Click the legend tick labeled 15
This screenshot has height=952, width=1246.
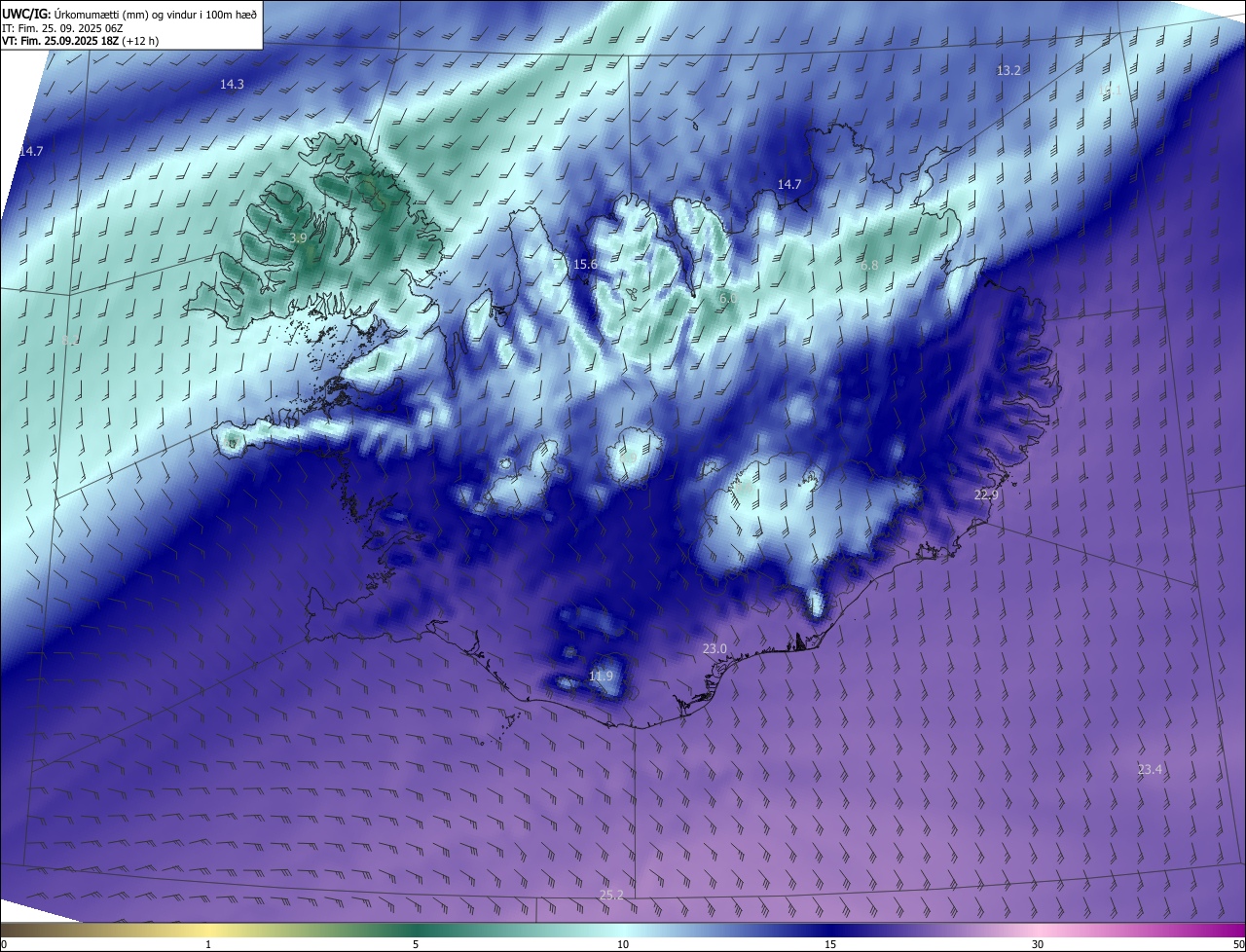(830, 944)
